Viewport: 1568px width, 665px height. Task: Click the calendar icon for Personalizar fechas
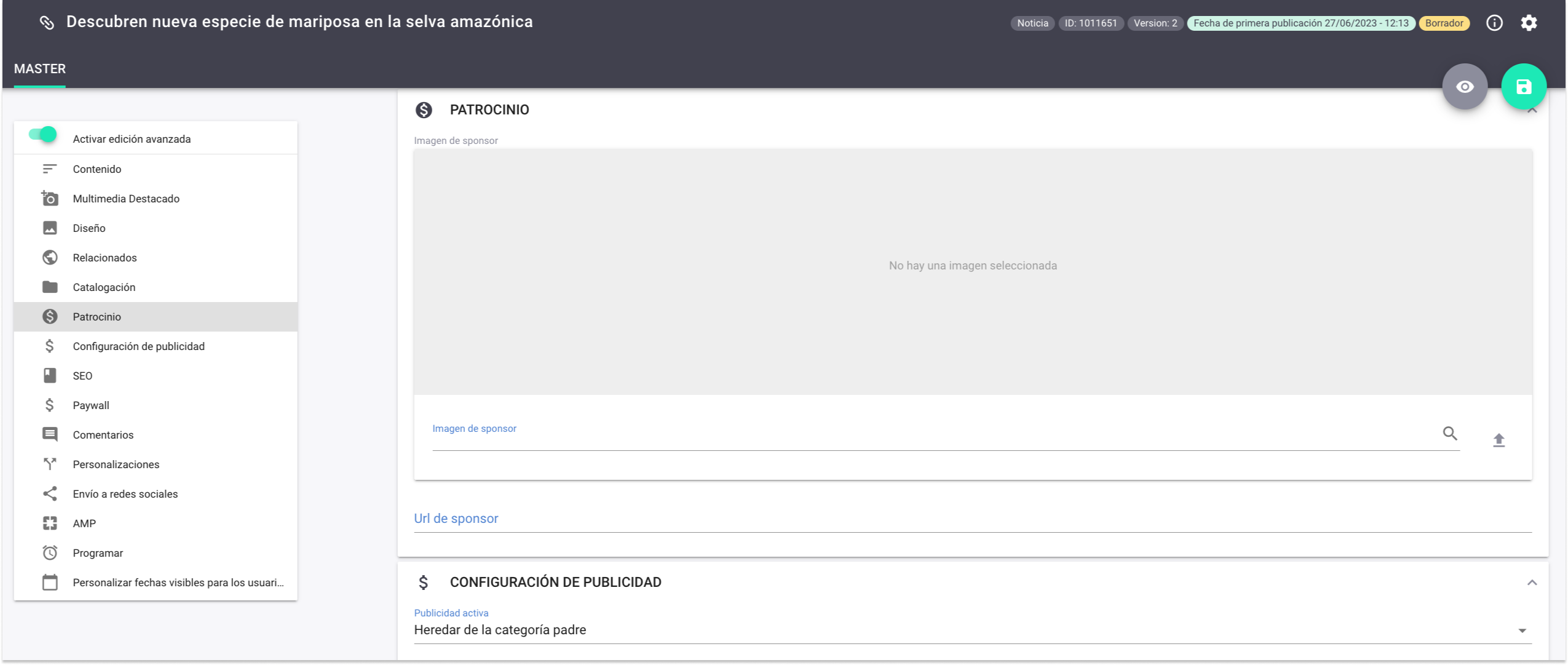pyautogui.click(x=50, y=582)
